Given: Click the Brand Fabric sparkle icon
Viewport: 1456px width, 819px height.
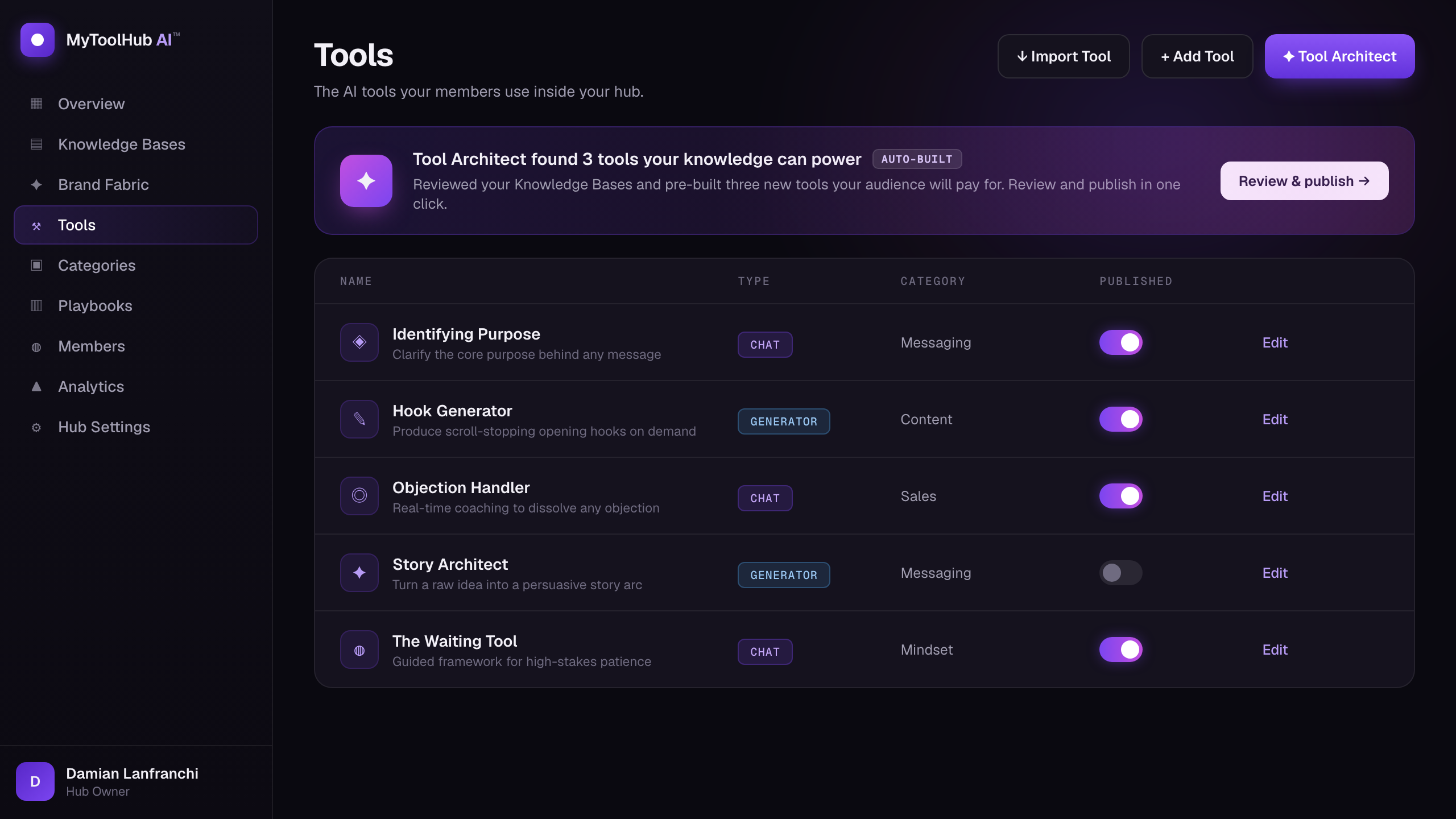Looking at the screenshot, I should point(36,184).
